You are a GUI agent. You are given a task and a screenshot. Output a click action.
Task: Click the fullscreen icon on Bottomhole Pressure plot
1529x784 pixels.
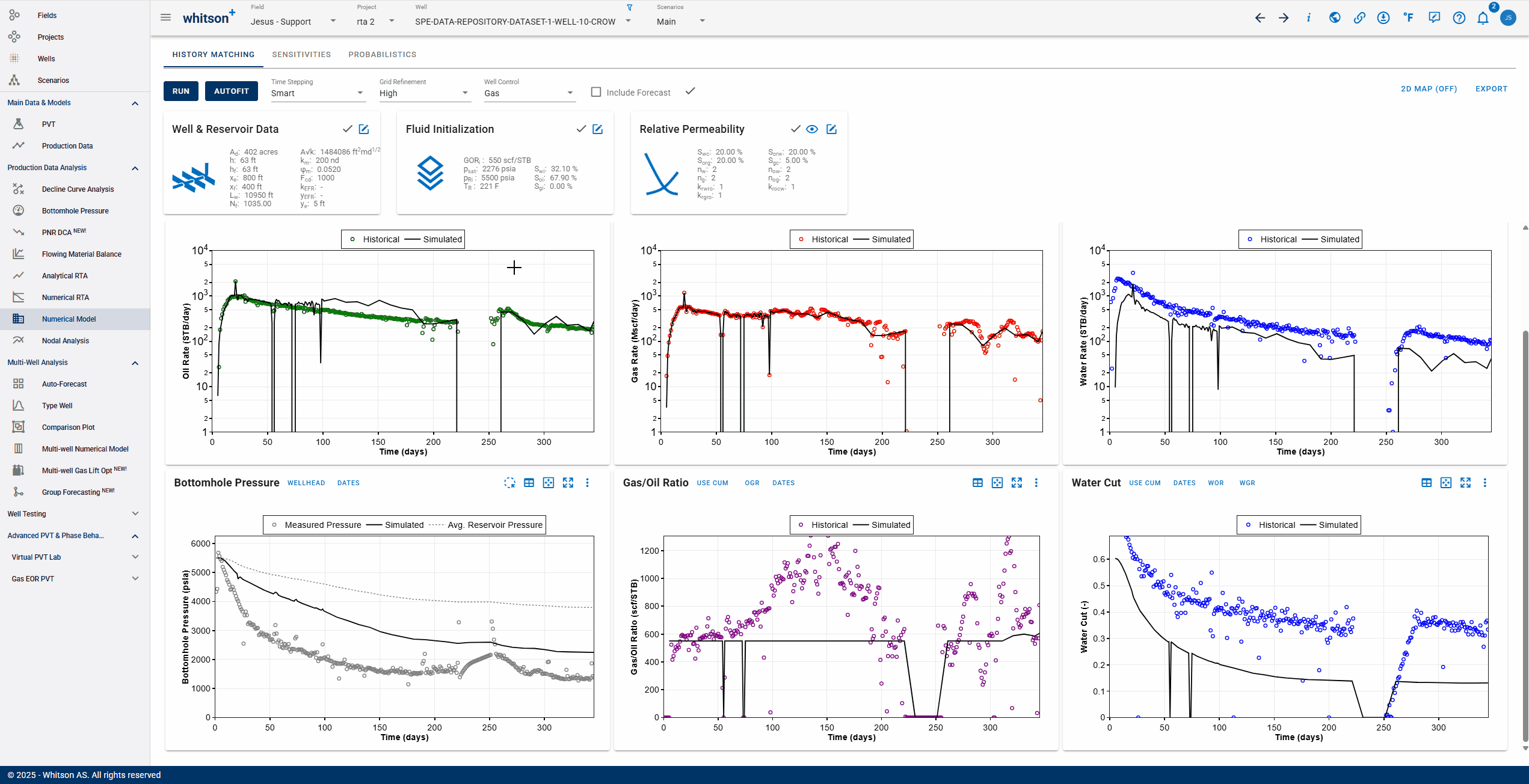[568, 483]
